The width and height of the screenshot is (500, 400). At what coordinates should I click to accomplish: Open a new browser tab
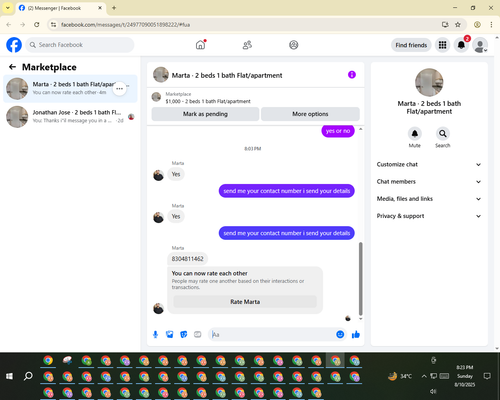click(x=114, y=8)
